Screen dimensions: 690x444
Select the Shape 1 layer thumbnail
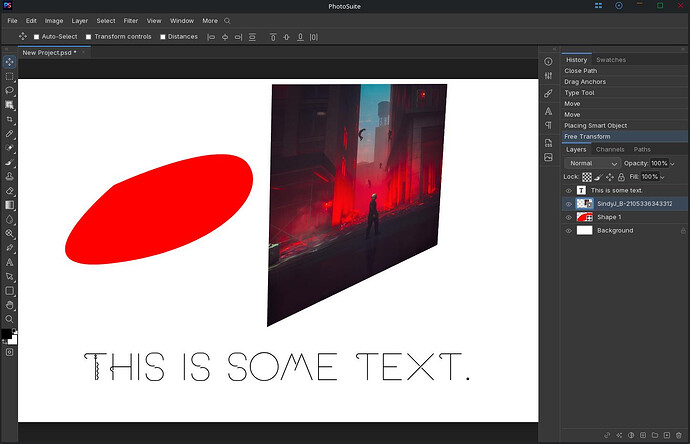click(x=584, y=217)
